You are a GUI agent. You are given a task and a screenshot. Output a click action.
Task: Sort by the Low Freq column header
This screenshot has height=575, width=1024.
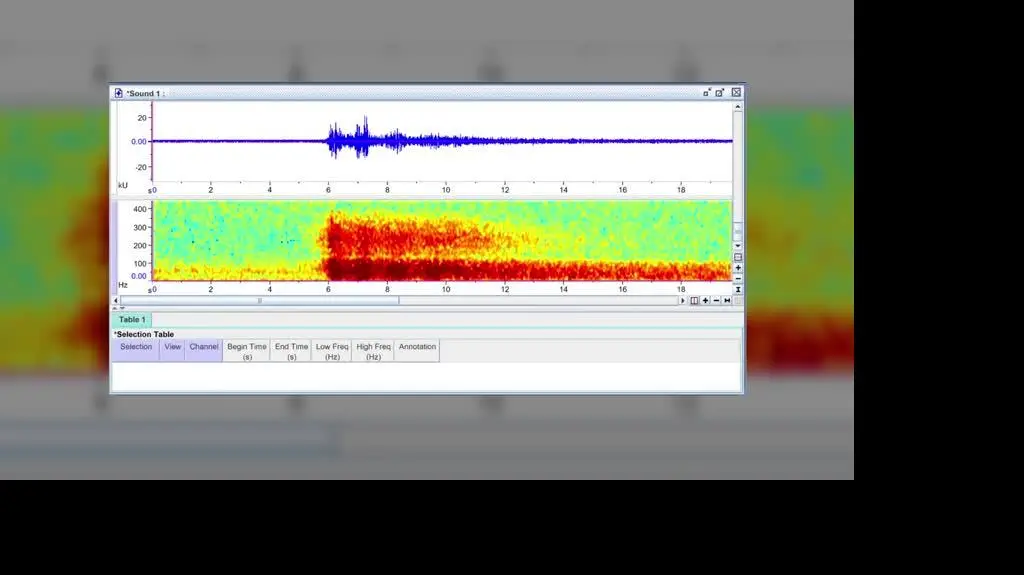(x=332, y=351)
